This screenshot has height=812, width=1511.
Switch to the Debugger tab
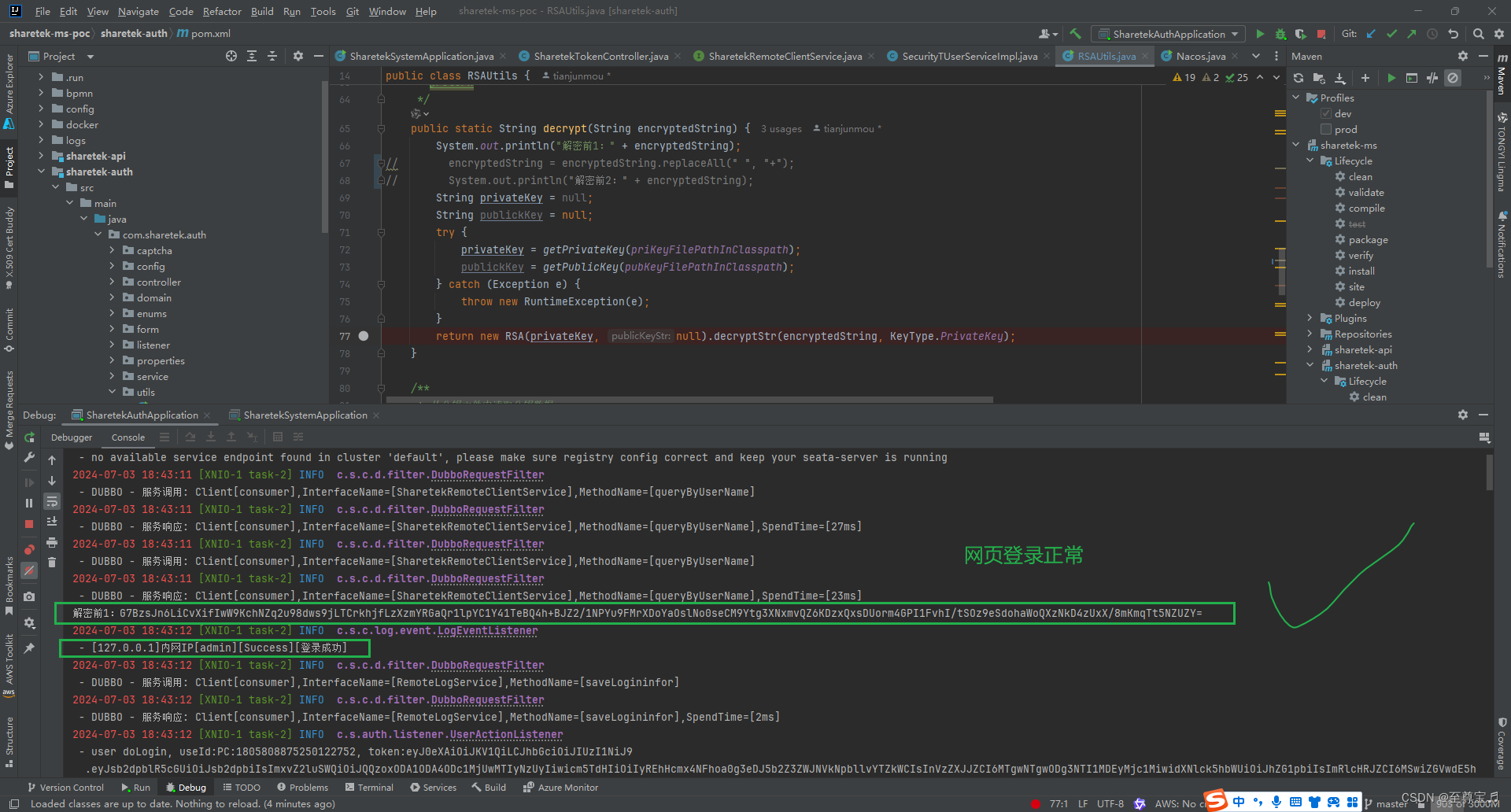71,437
